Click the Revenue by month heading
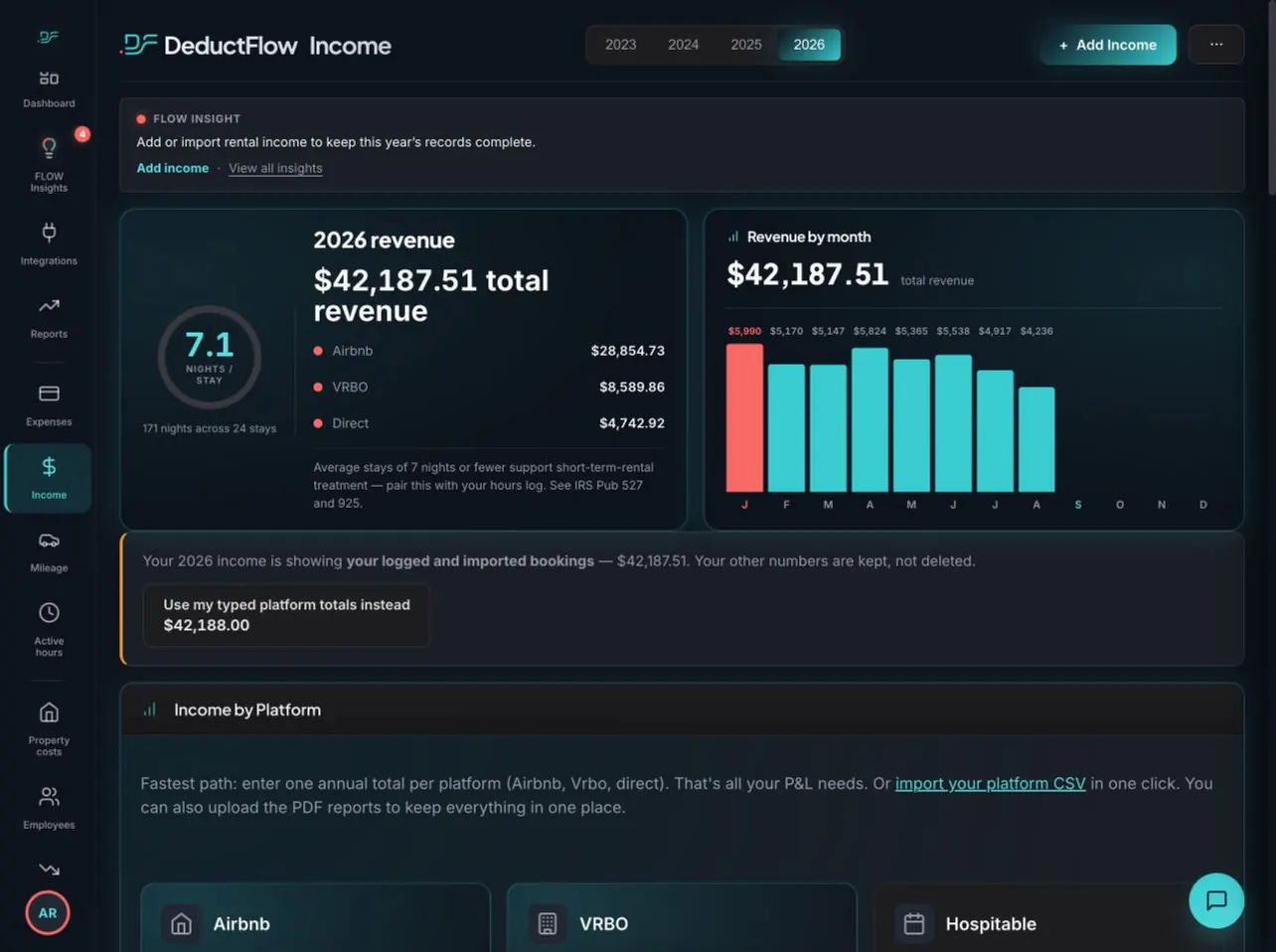Screen dimensions: 1276x952 [x=809, y=237]
